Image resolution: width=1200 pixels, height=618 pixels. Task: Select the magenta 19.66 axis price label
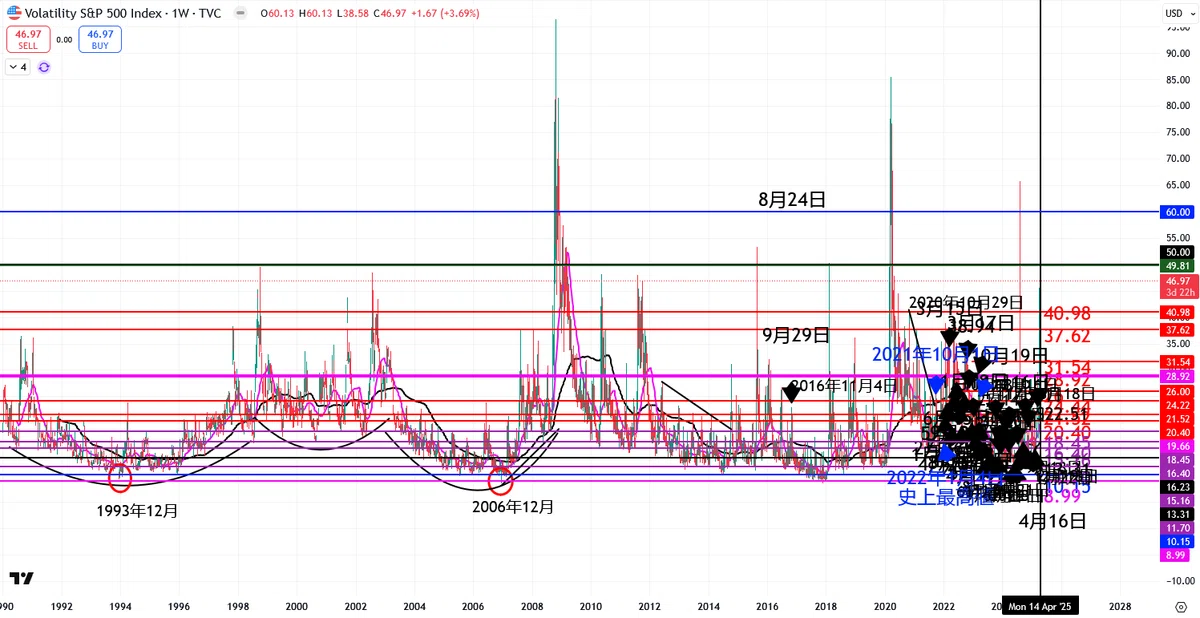point(1177,446)
